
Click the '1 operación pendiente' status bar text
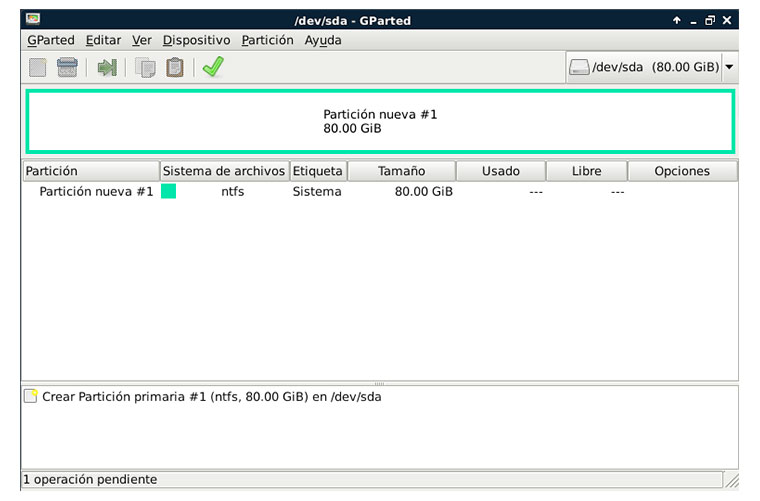(90, 479)
